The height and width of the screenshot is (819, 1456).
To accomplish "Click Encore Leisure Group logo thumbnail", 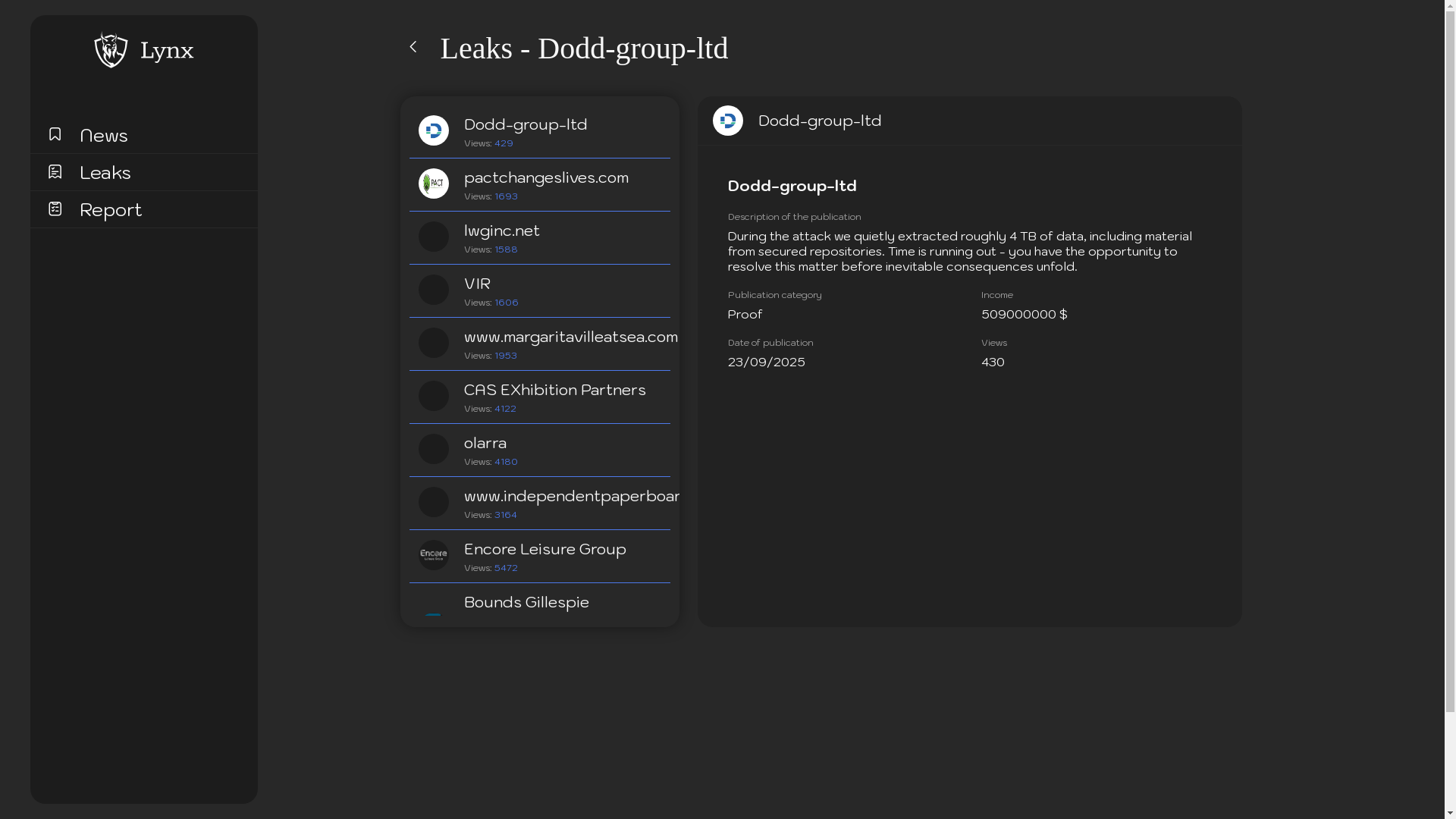I will pyautogui.click(x=434, y=555).
